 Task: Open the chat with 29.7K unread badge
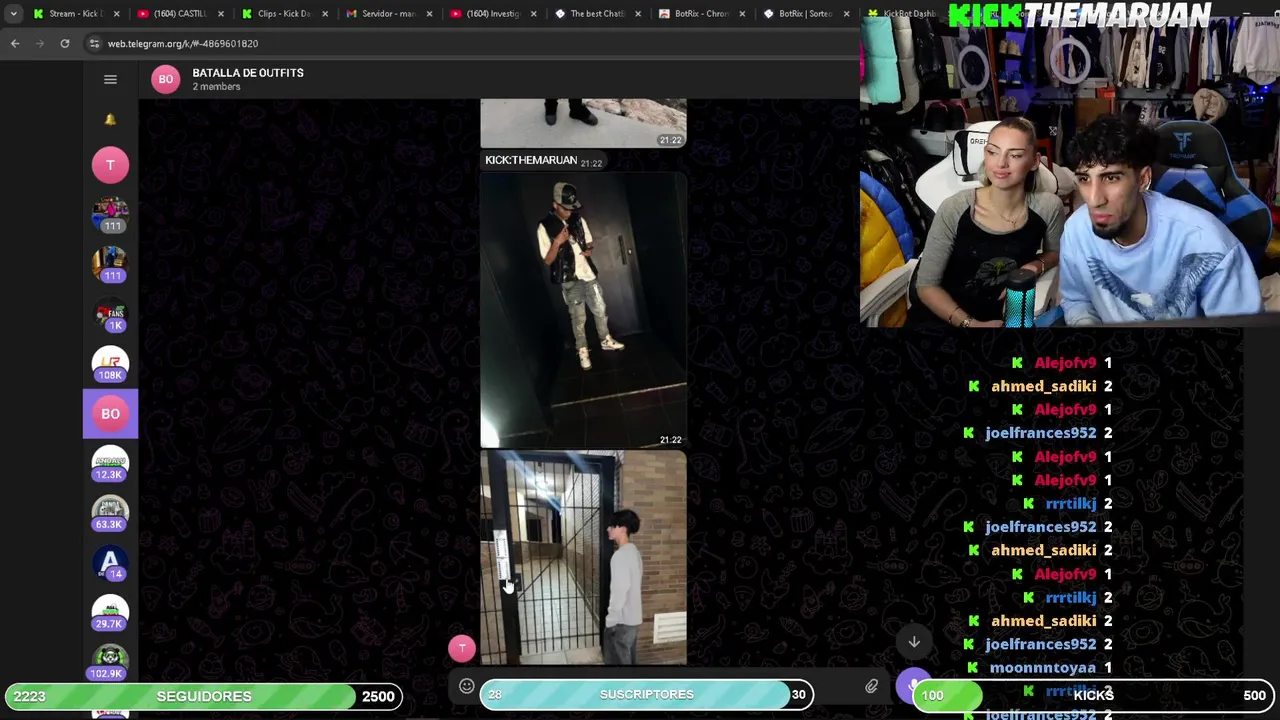[110, 613]
